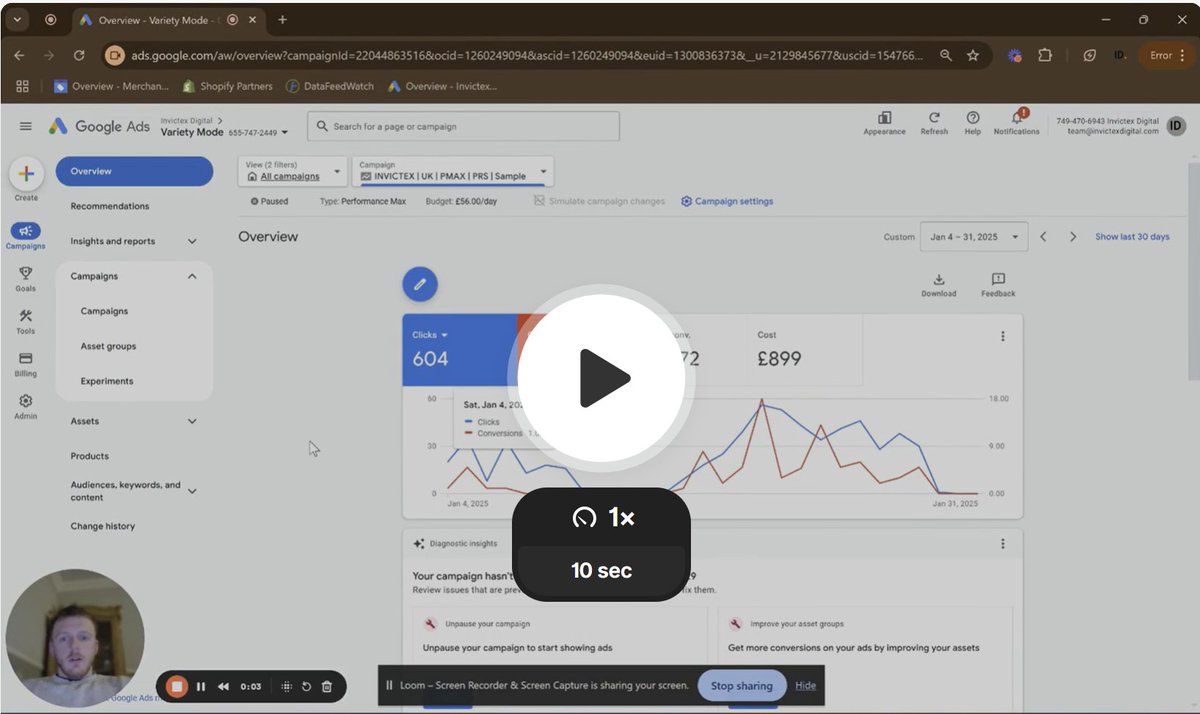Open Recommendations page
Viewport: 1200px width, 714px height.
coord(110,206)
